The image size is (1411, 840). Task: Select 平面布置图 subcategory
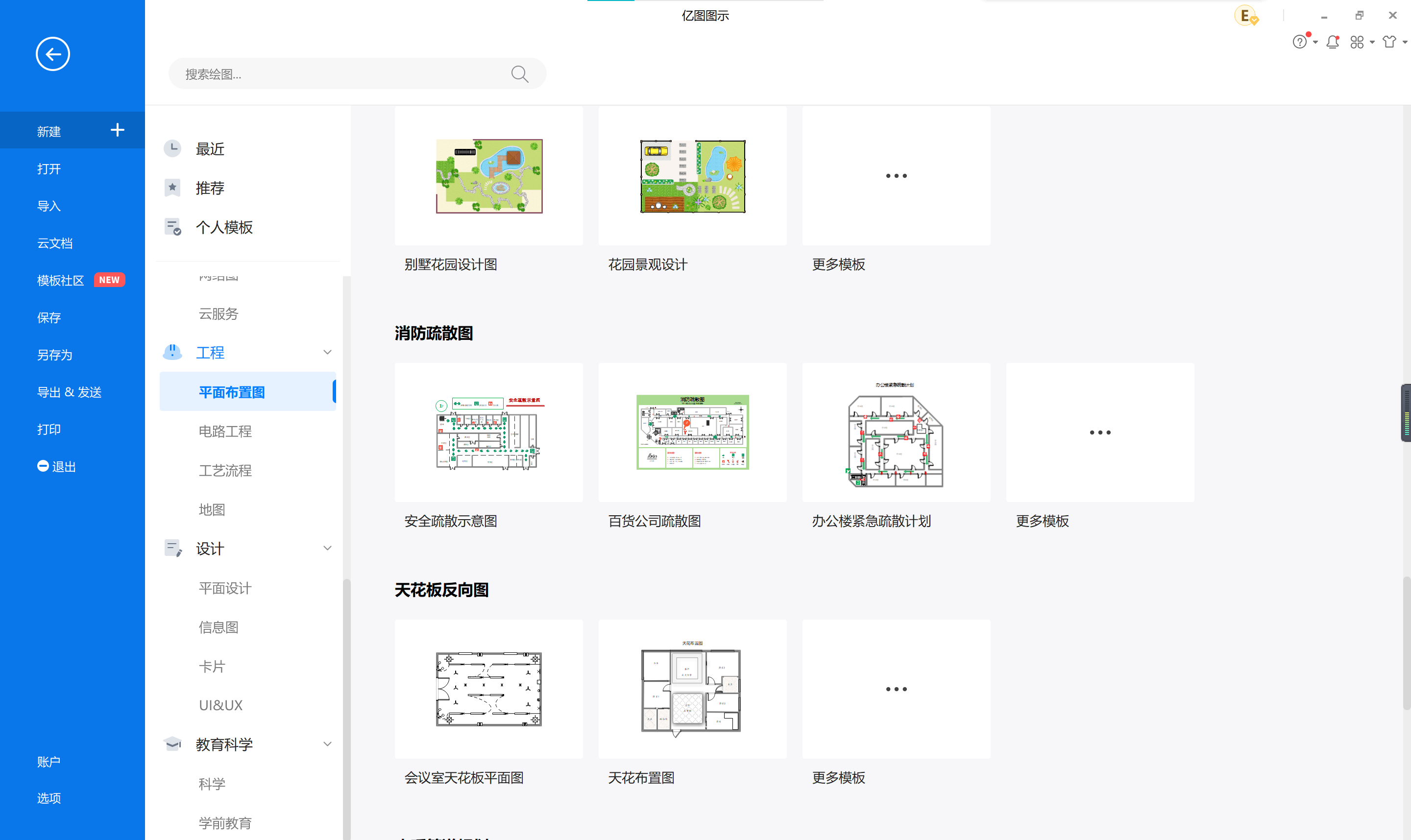coord(248,392)
